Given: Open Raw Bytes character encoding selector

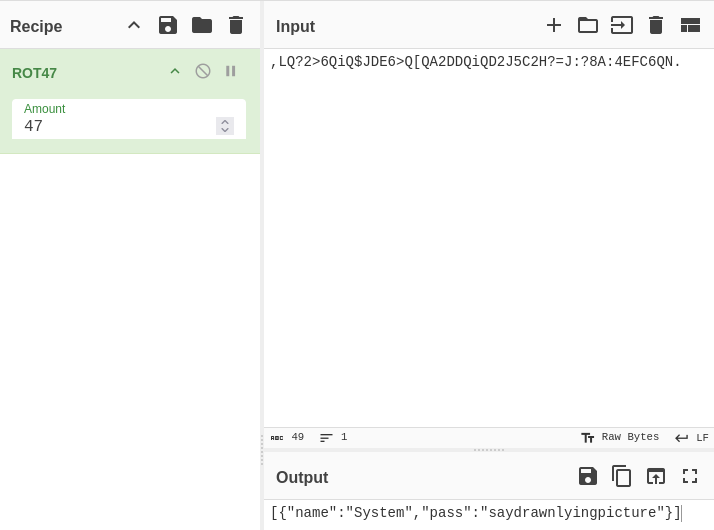Looking at the screenshot, I should pyautogui.click(x=620, y=437).
